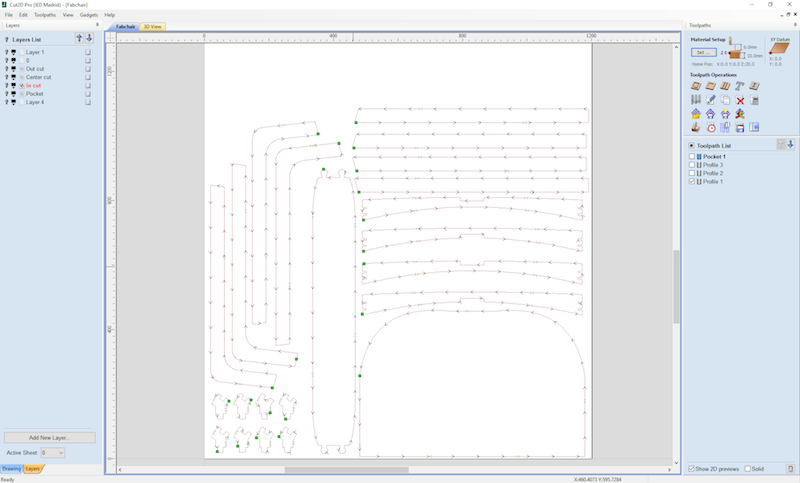Toggle visibility bulb of Layer 1
This screenshot has width=800, height=483.
click(7, 52)
